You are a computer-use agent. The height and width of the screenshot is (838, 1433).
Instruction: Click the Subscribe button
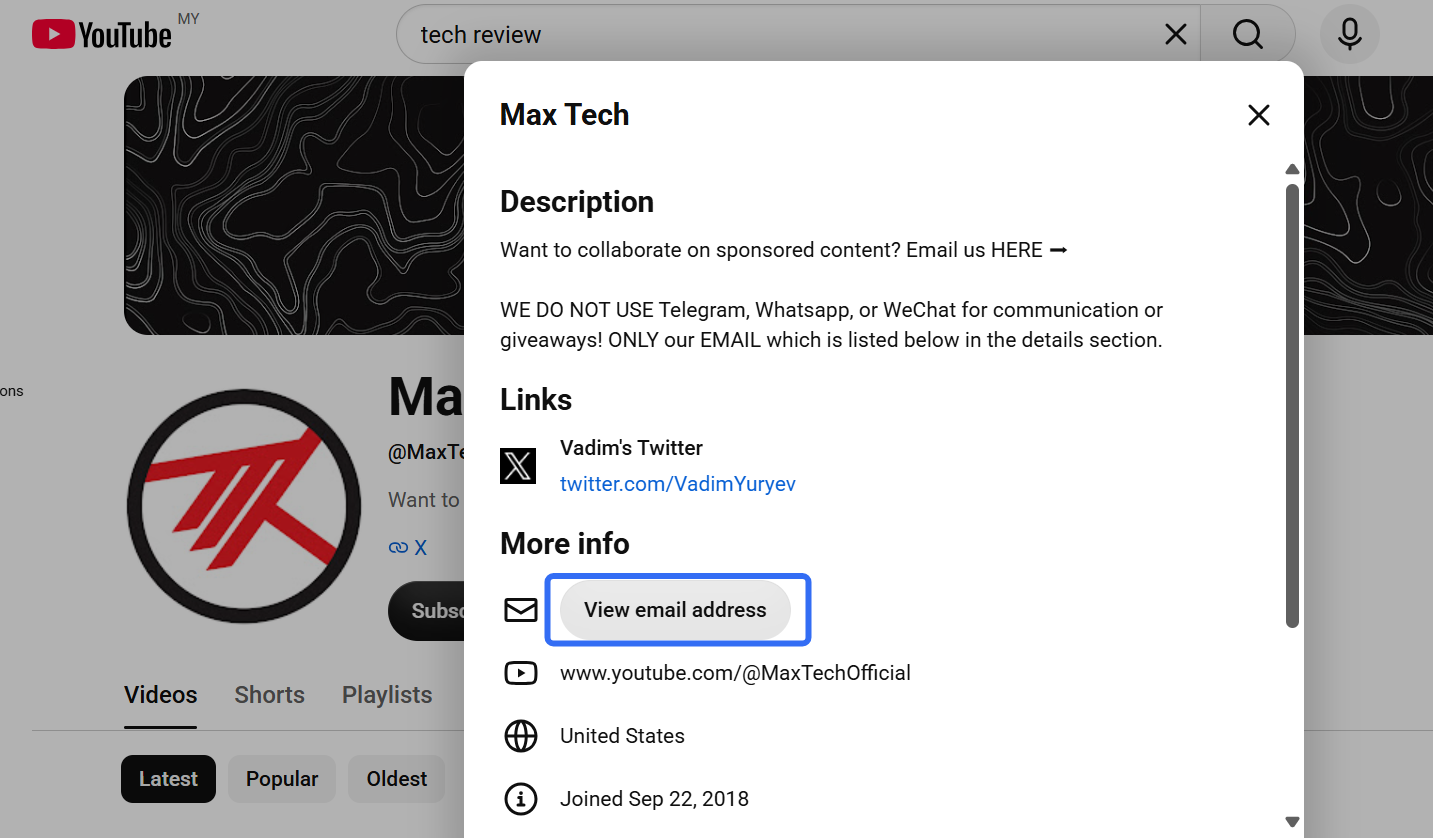[427, 610]
